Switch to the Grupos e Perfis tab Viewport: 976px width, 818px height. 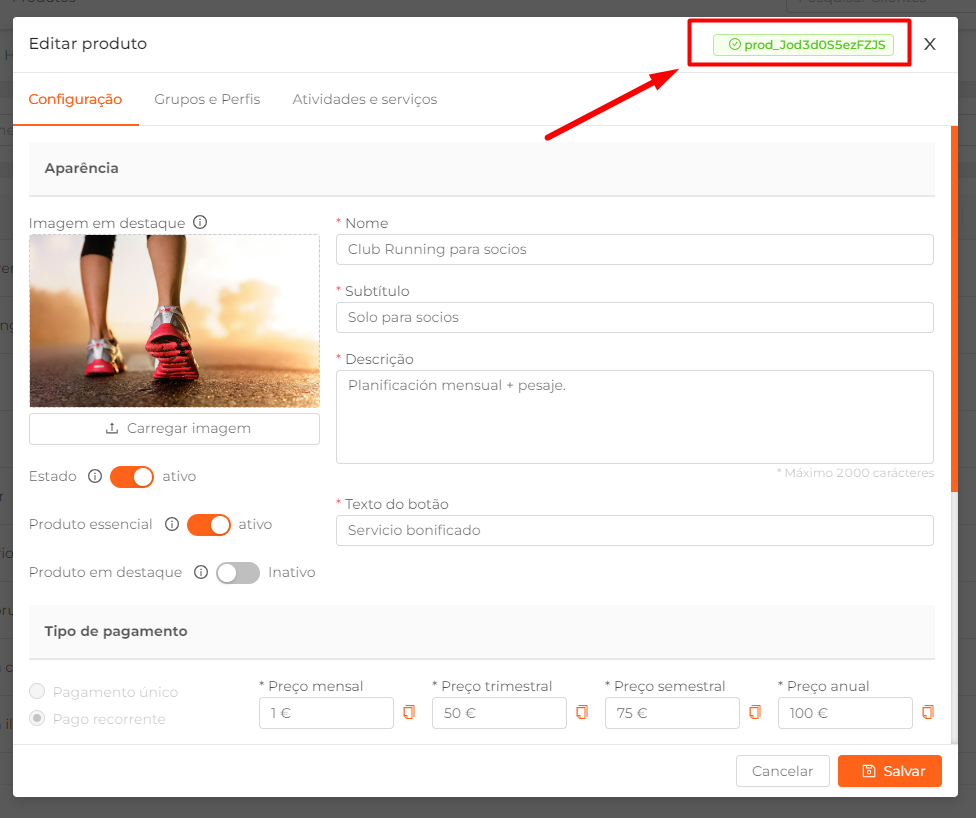coord(207,99)
